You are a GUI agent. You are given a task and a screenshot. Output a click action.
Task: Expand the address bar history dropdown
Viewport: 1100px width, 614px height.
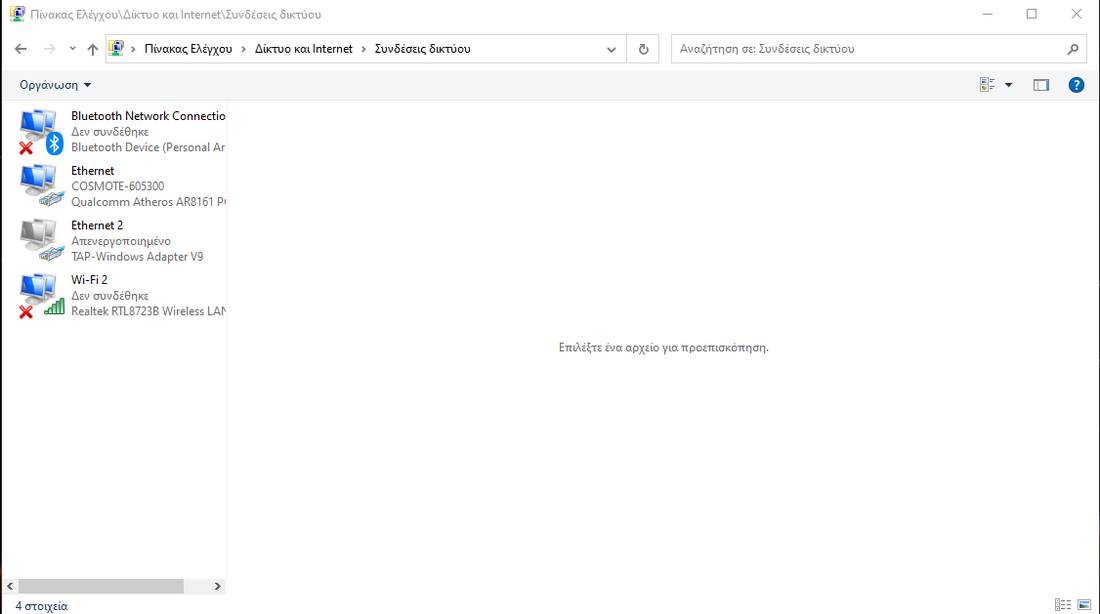tap(612, 49)
